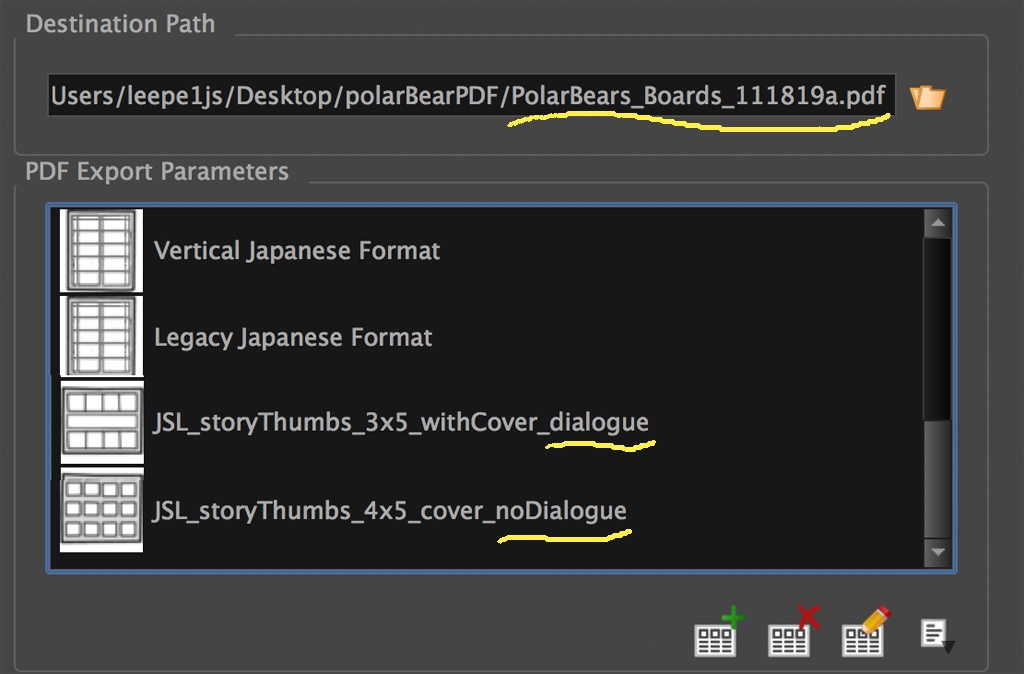This screenshot has height=674, width=1024.
Task: Click the 3x5 withCover layout thumbnail
Action: pyautogui.click(x=101, y=424)
